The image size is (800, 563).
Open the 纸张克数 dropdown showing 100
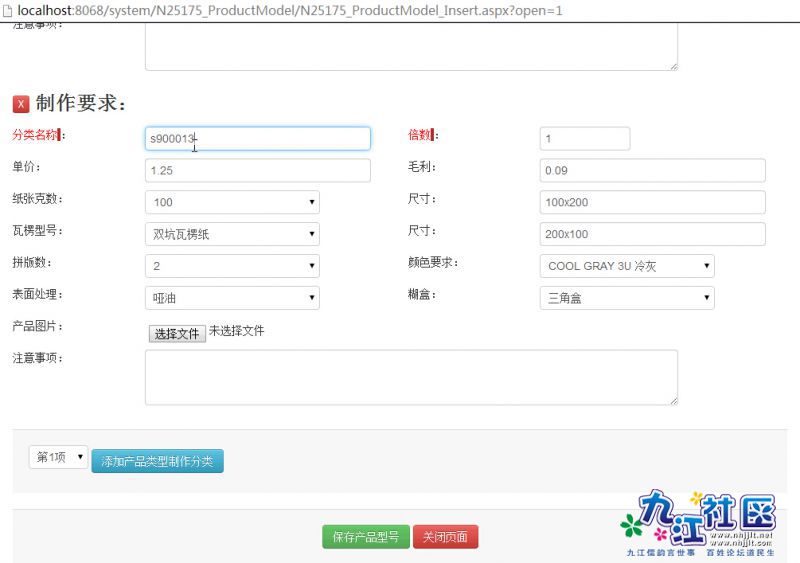pyautogui.click(x=232, y=202)
